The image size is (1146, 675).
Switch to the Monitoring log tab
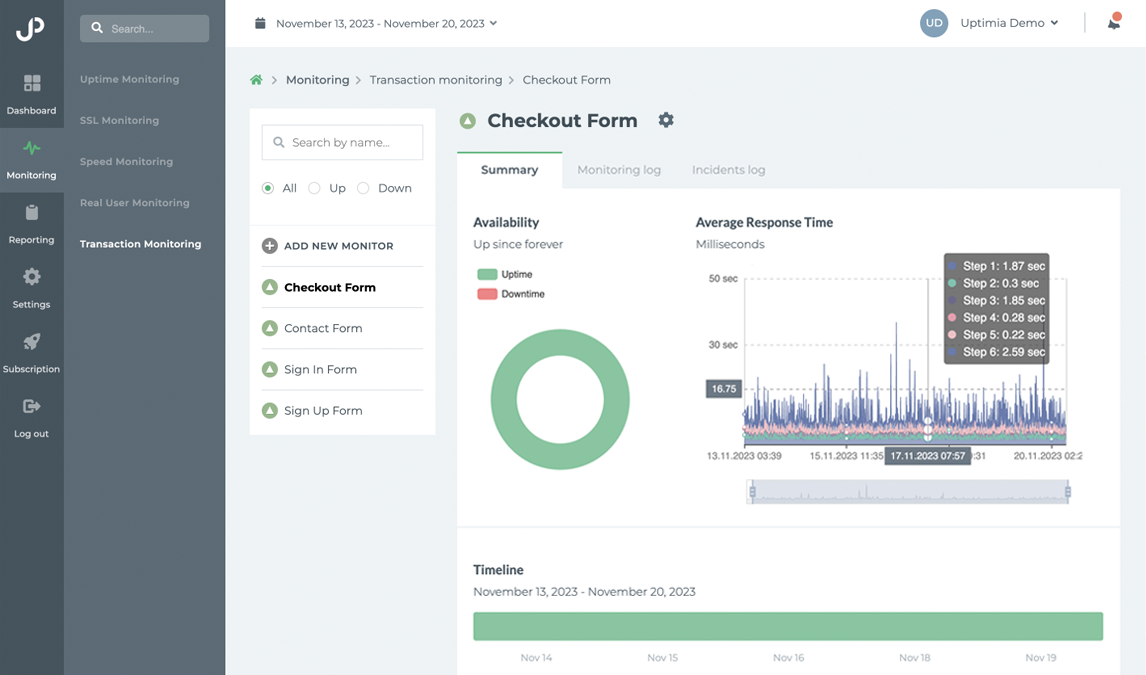619,170
